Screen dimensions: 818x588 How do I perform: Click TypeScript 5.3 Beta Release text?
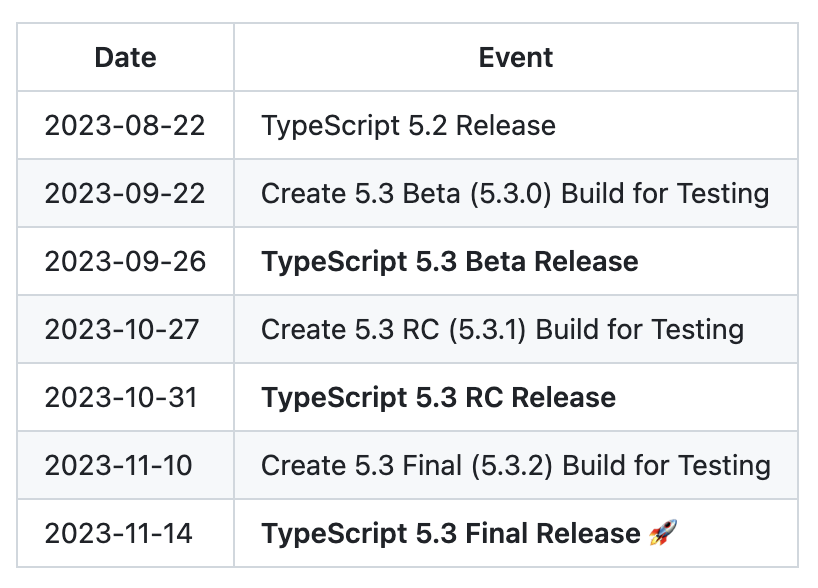pos(450,261)
